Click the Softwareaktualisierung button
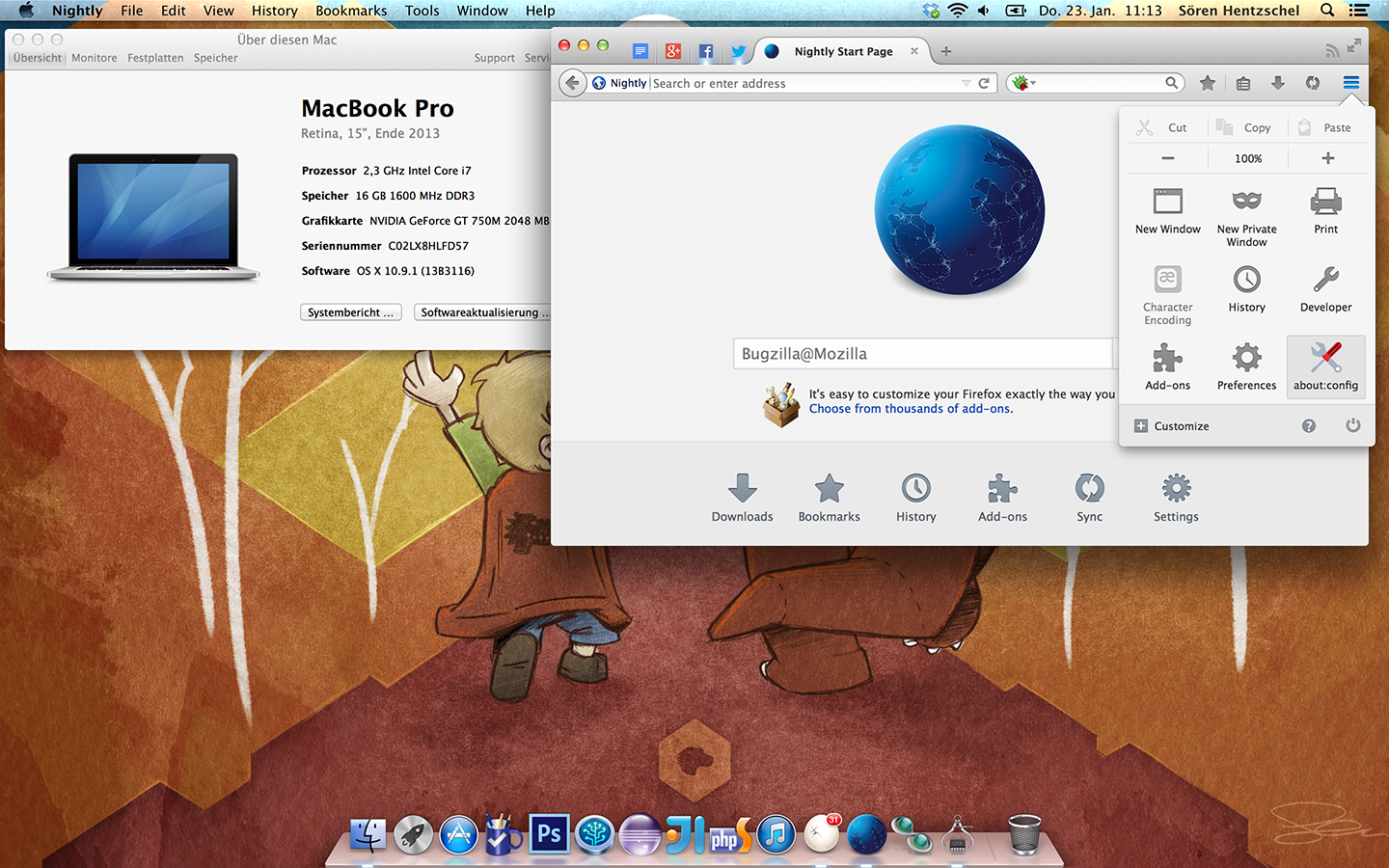The width and height of the screenshot is (1389, 868). pyautogui.click(x=482, y=312)
